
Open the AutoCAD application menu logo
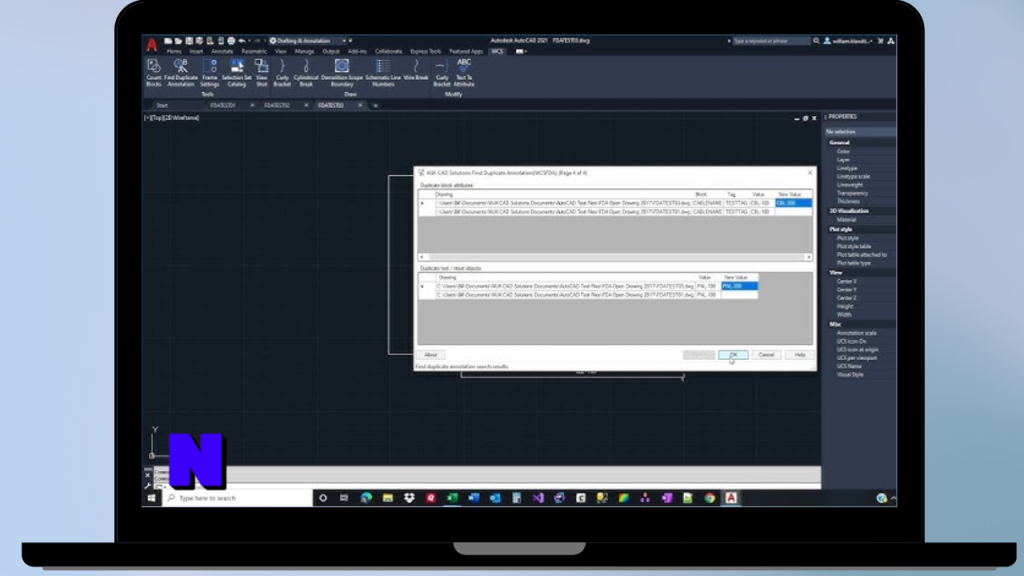[152, 44]
